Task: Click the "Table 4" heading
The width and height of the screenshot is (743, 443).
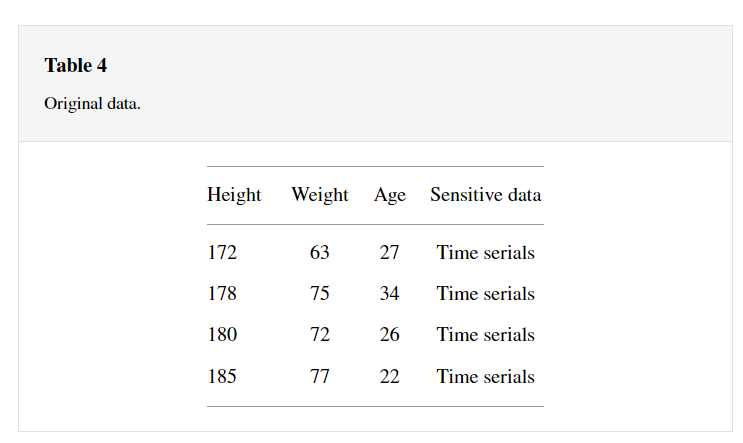Action: (75, 66)
